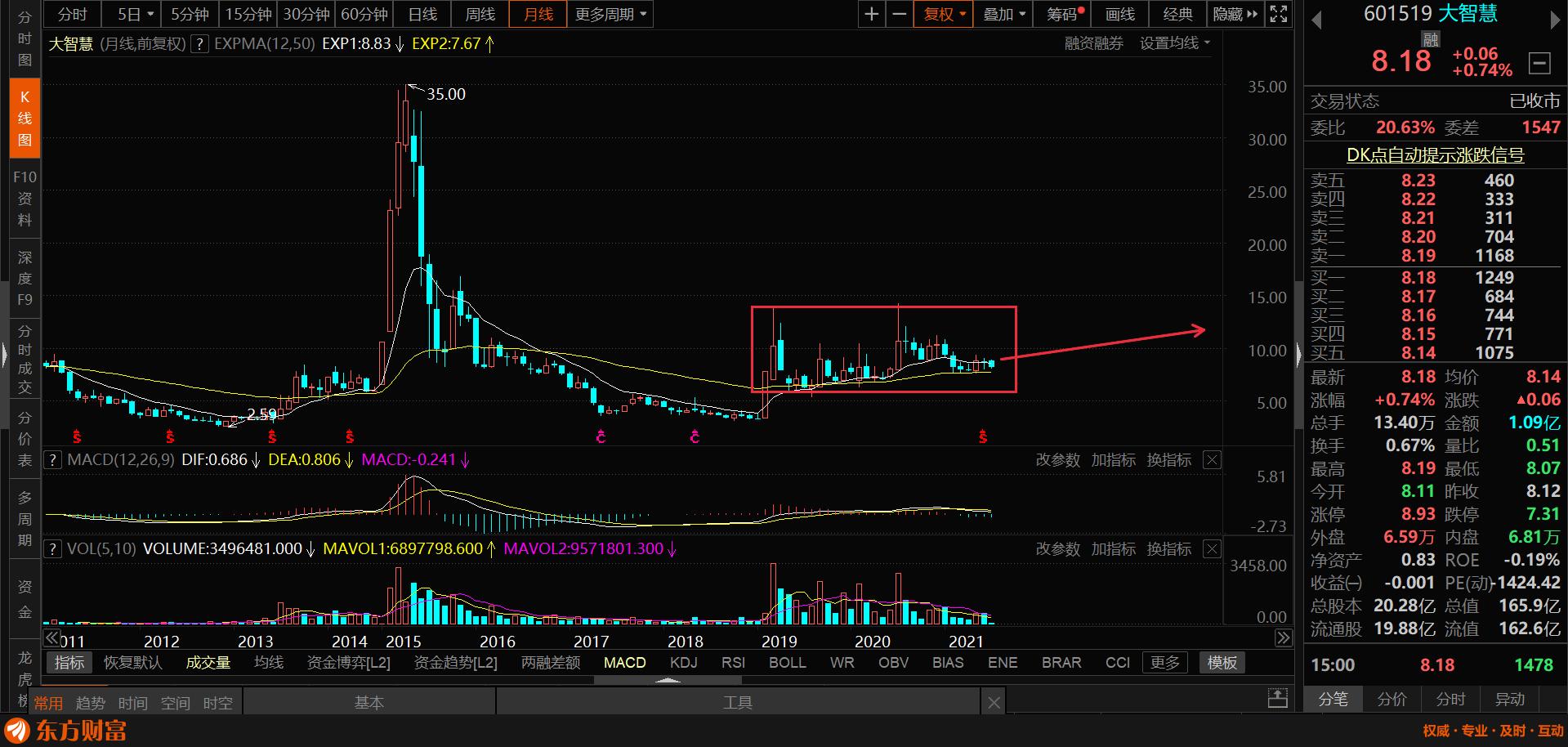1568x747 pixels.
Task: Toggle the MACD indicator
Action: pos(625,663)
